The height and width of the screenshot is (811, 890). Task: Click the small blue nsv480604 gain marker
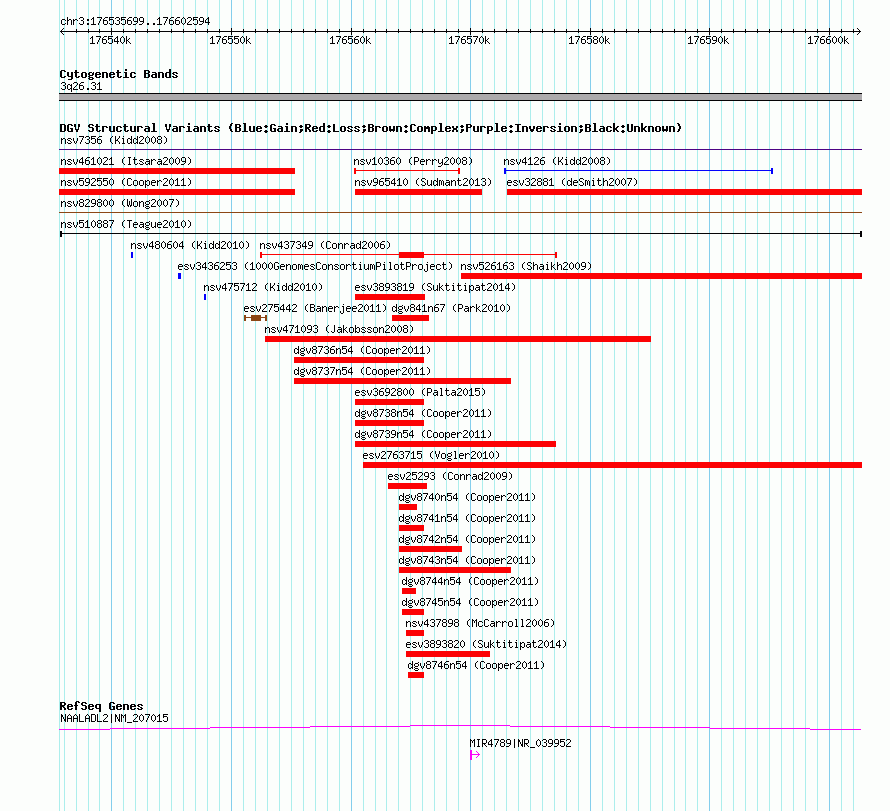pyautogui.click(x=132, y=255)
